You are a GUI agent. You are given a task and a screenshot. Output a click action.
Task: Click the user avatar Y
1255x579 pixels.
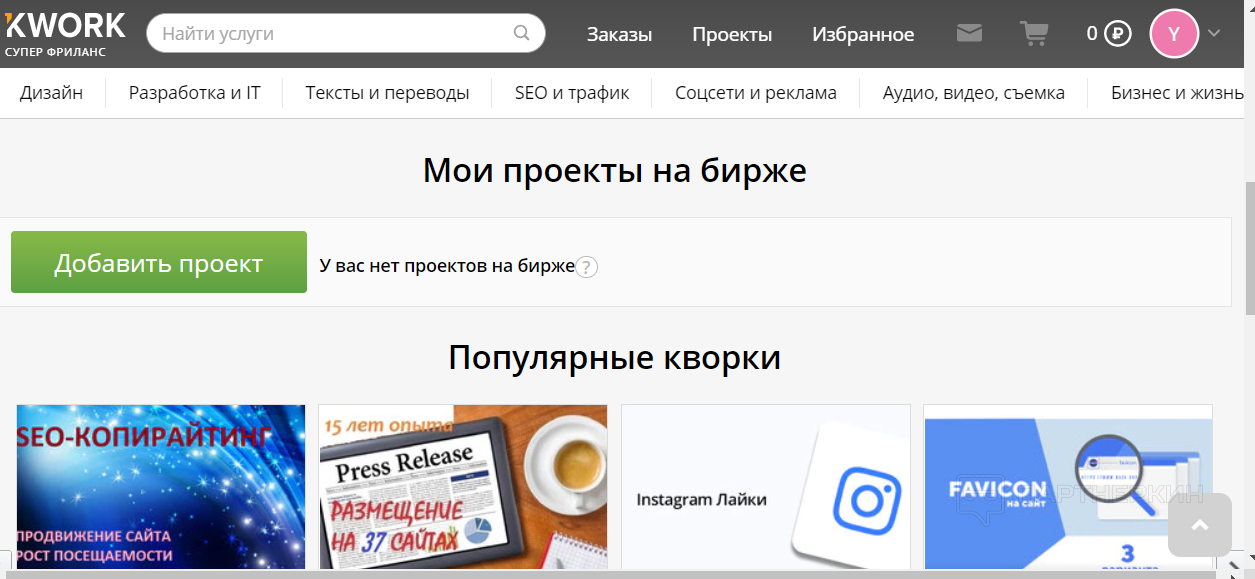click(x=1174, y=34)
